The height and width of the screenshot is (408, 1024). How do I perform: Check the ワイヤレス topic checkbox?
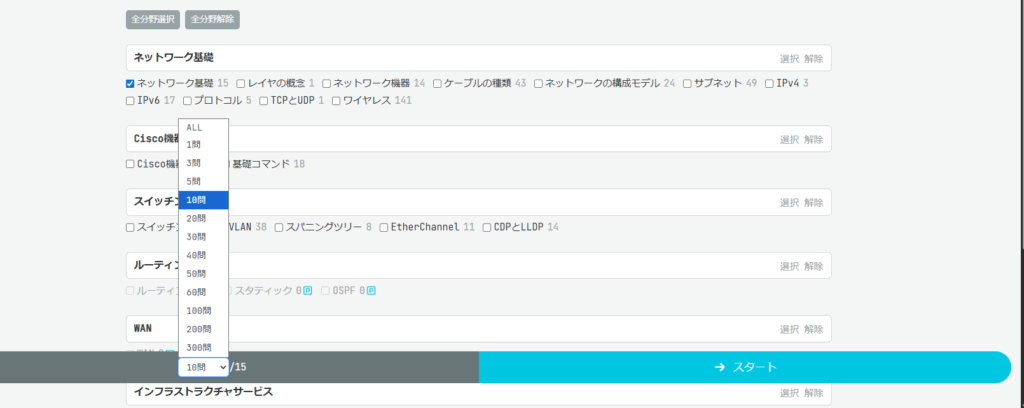tap(336, 101)
